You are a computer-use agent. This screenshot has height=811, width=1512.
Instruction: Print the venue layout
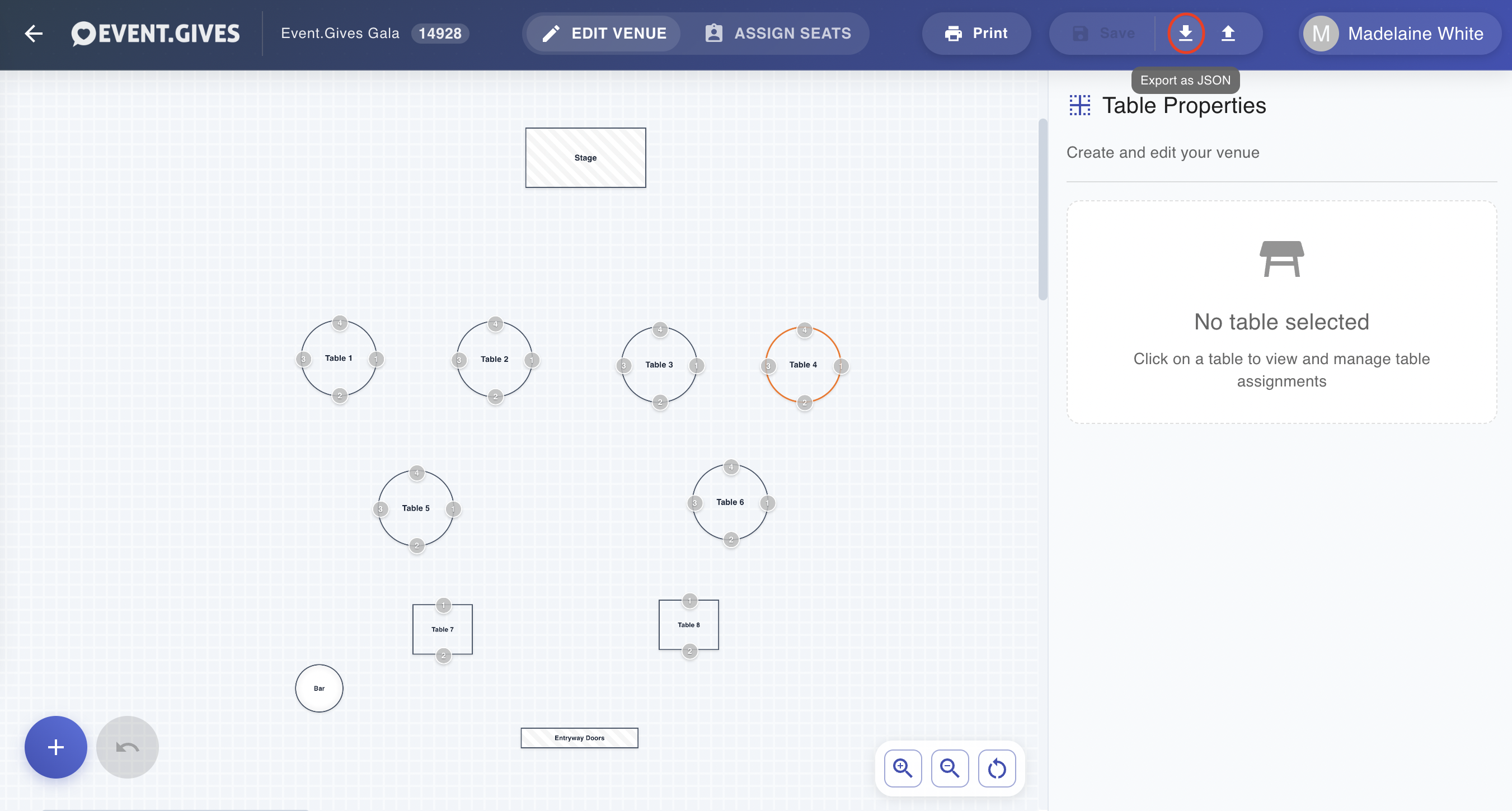click(x=976, y=34)
